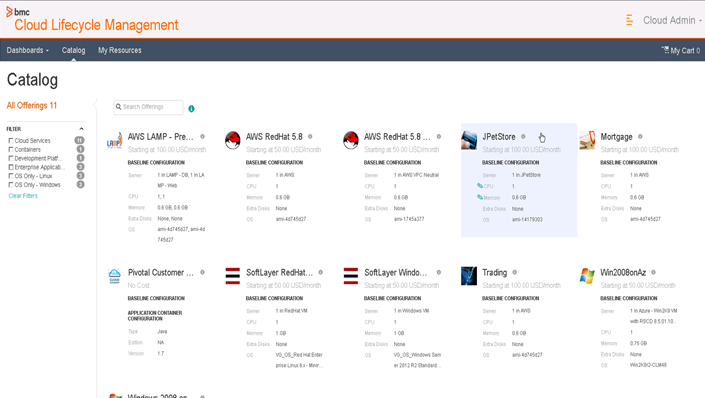Screen dimensions: 705x398
Task: Click the first AWS RedHat 5.8 logo
Action: (232, 140)
